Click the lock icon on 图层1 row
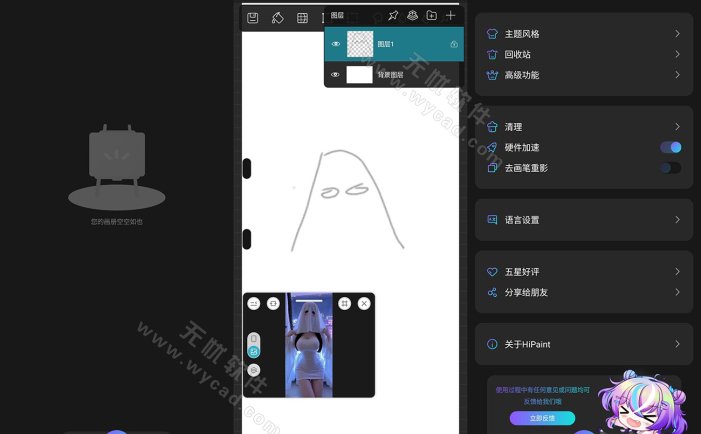The image size is (701, 434). (x=454, y=44)
